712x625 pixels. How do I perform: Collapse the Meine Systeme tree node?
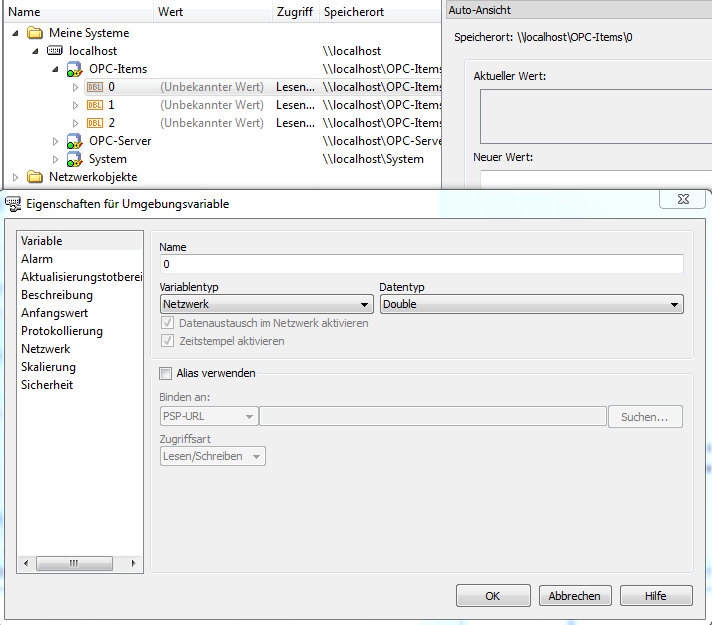(x=15, y=33)
